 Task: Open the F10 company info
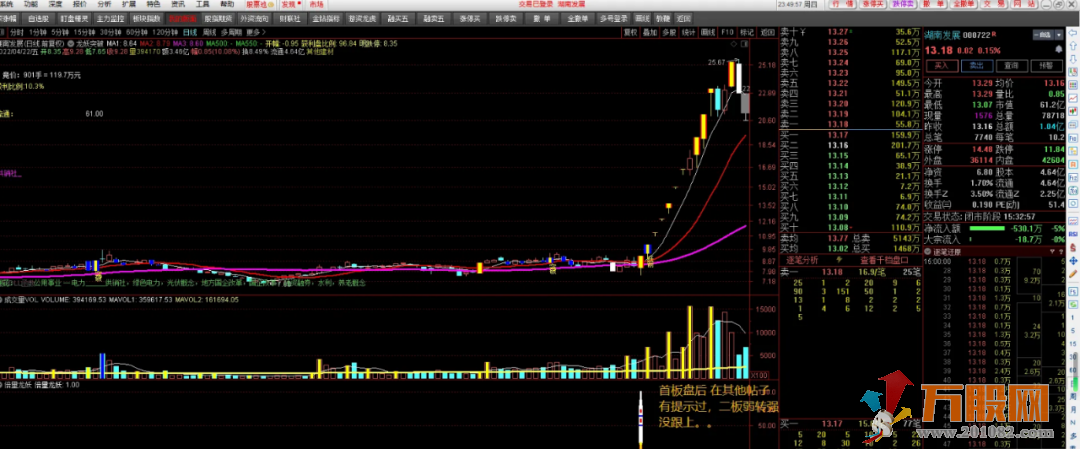727,32
